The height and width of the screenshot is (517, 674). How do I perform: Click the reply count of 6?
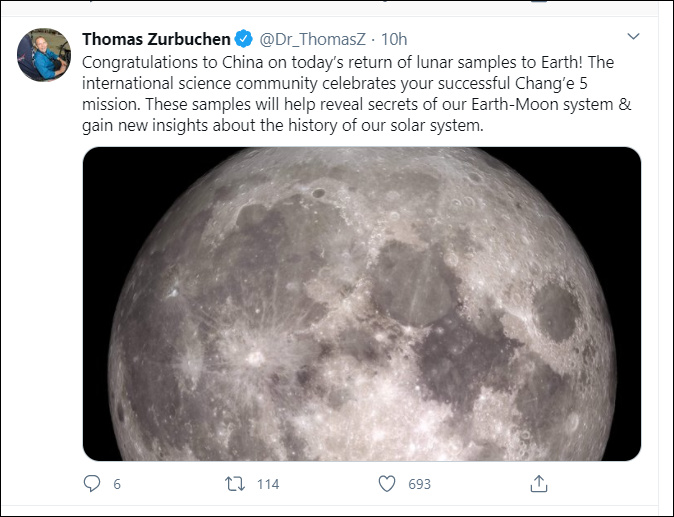pos(117,484)
